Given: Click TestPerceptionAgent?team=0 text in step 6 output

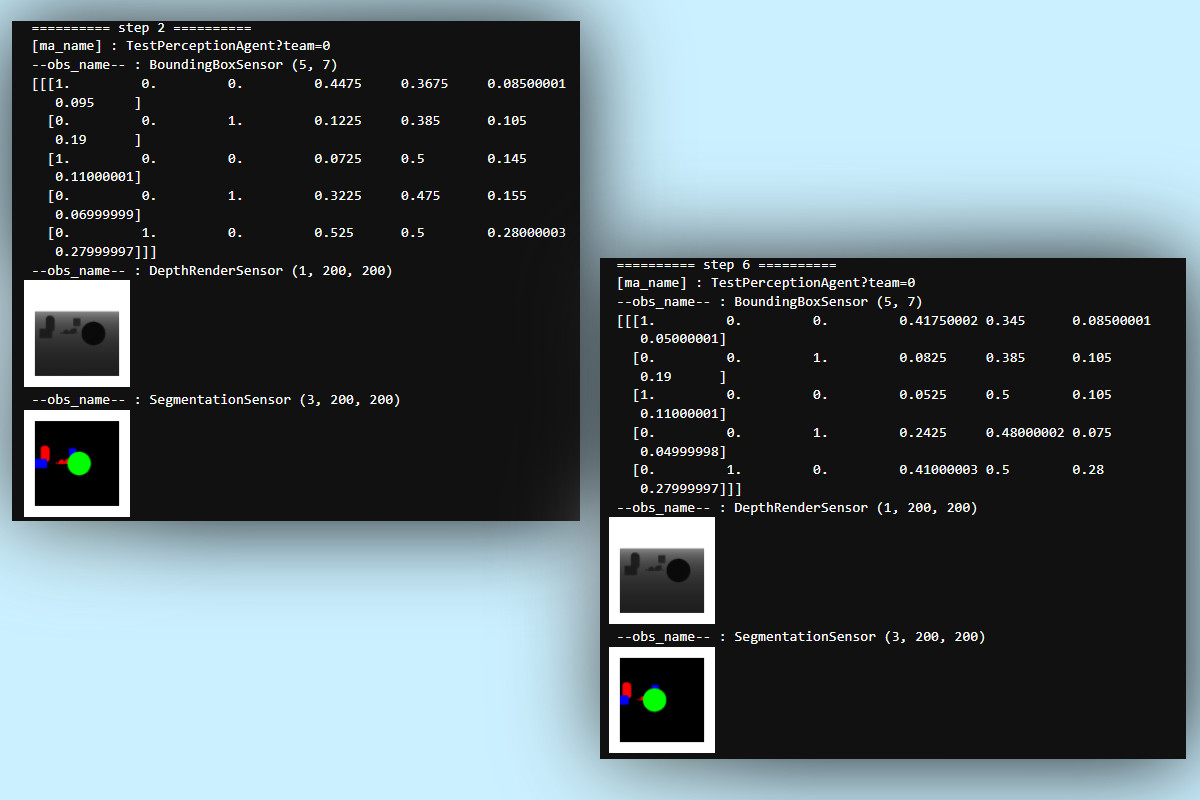Looking at the screenshot, I should (812, 283).
